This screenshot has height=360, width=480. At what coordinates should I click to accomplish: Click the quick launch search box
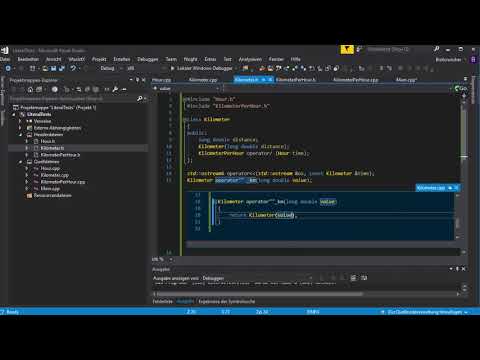coord(400,50)
